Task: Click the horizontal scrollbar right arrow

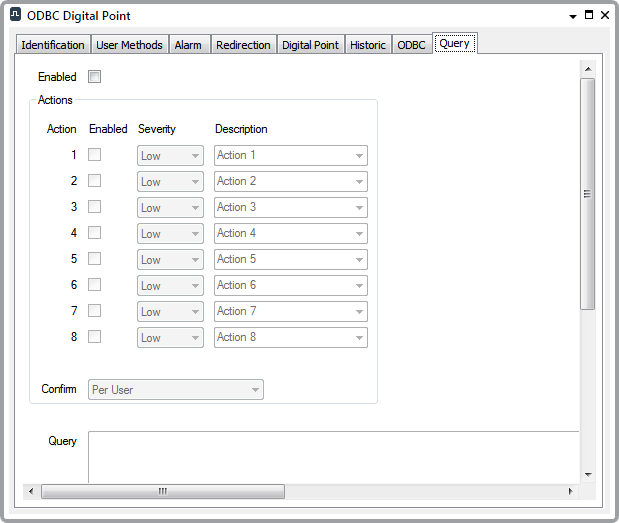Action: 571,491
